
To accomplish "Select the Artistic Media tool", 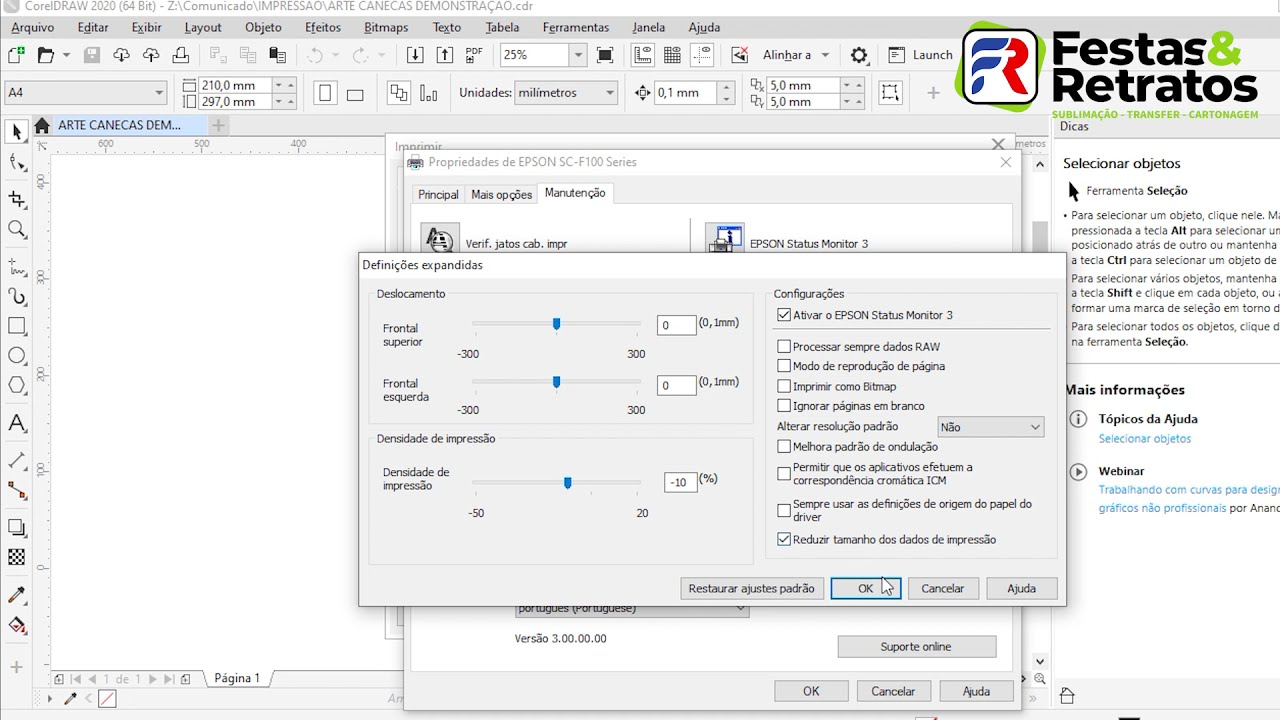I will (x=17, y=297).
